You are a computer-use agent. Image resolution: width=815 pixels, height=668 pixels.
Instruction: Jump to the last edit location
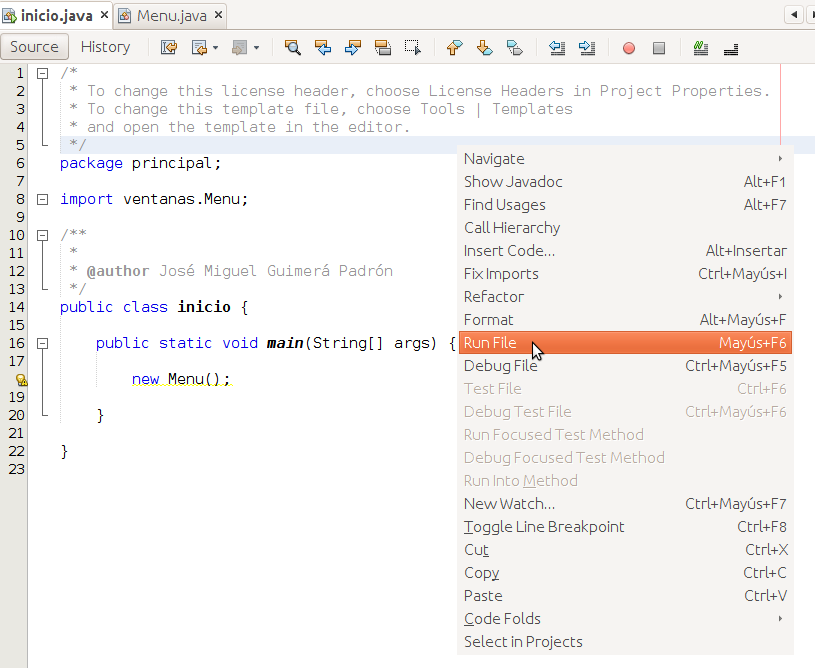pos(168,47)
